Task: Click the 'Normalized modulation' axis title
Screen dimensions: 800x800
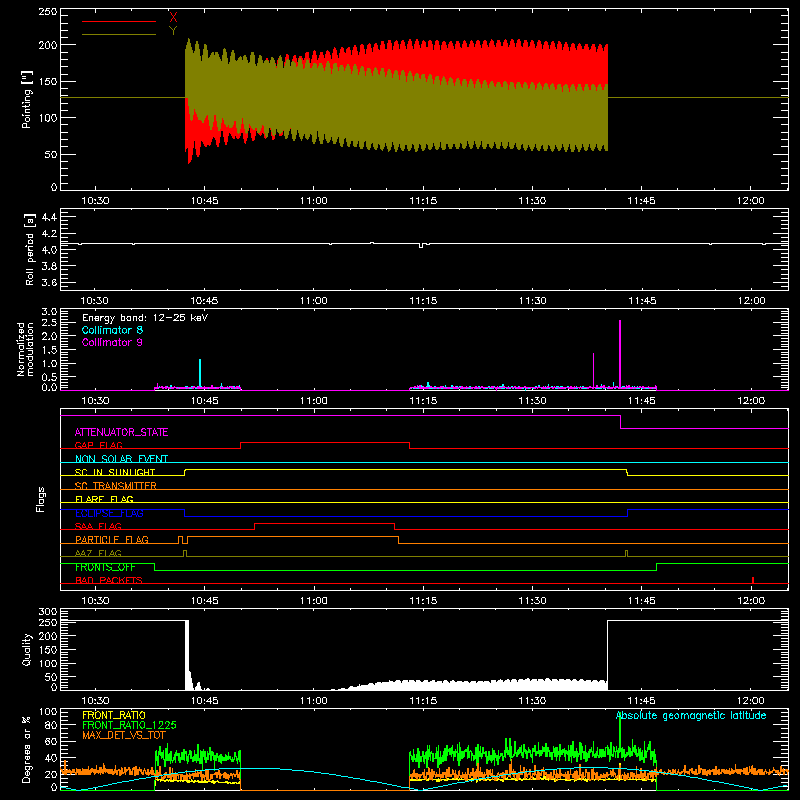Action: (25, 349)
